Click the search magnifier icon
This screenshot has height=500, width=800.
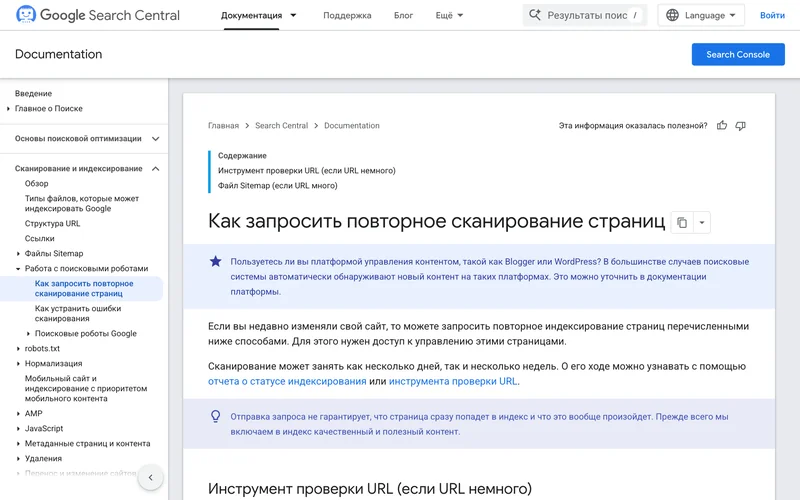tap(535, 15)
